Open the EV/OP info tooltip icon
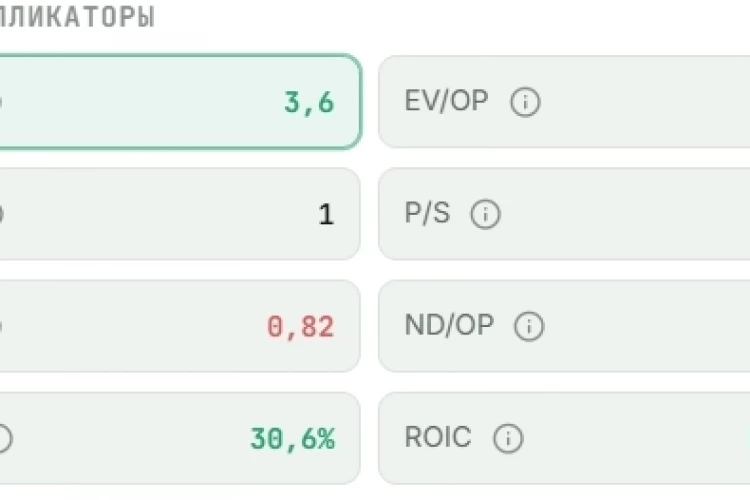 [x=525, y=102]
